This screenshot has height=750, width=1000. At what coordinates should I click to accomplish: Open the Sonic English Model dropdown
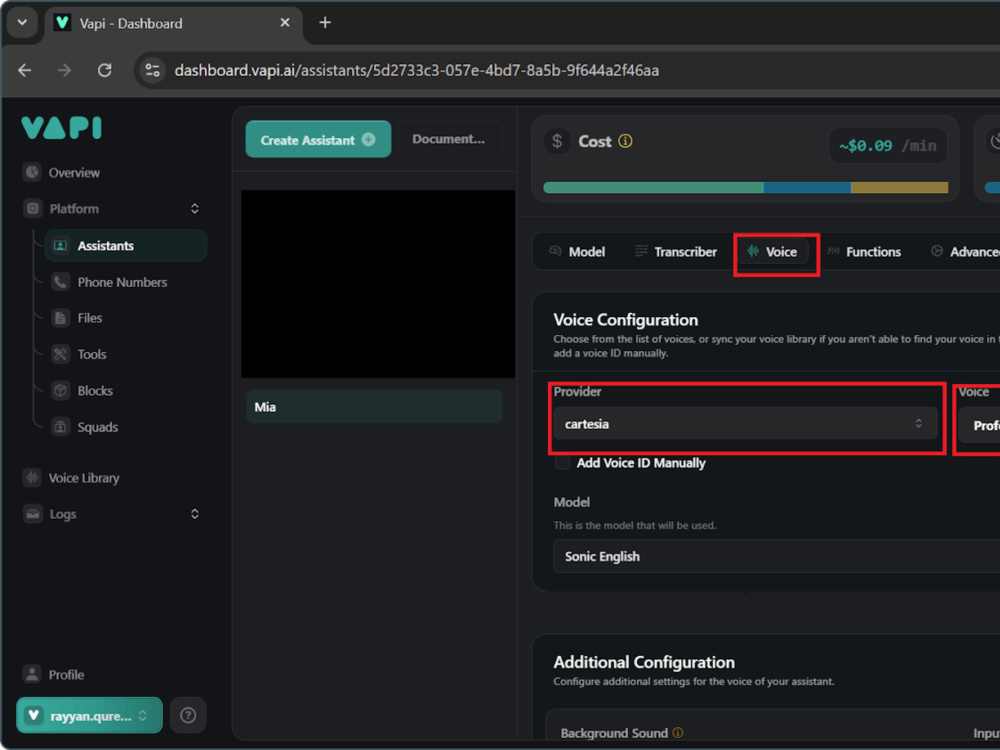tap(776, 556)
